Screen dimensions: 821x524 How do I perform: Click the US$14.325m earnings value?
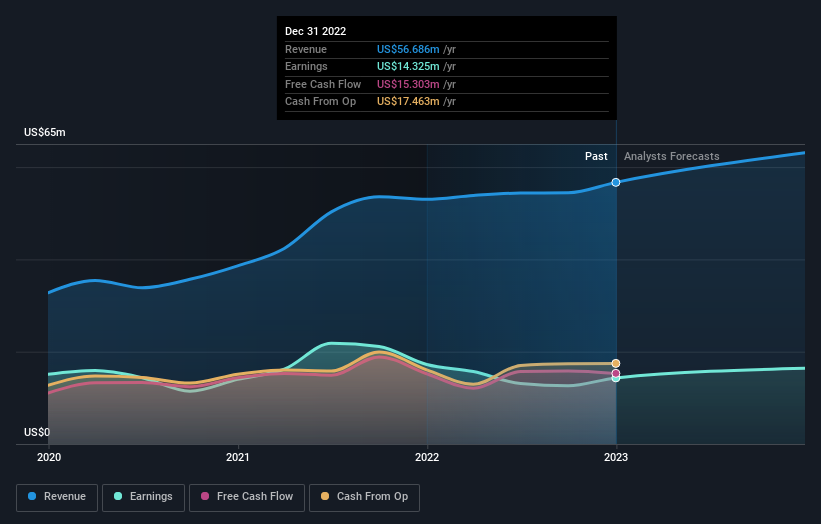[x=408, y=66]
